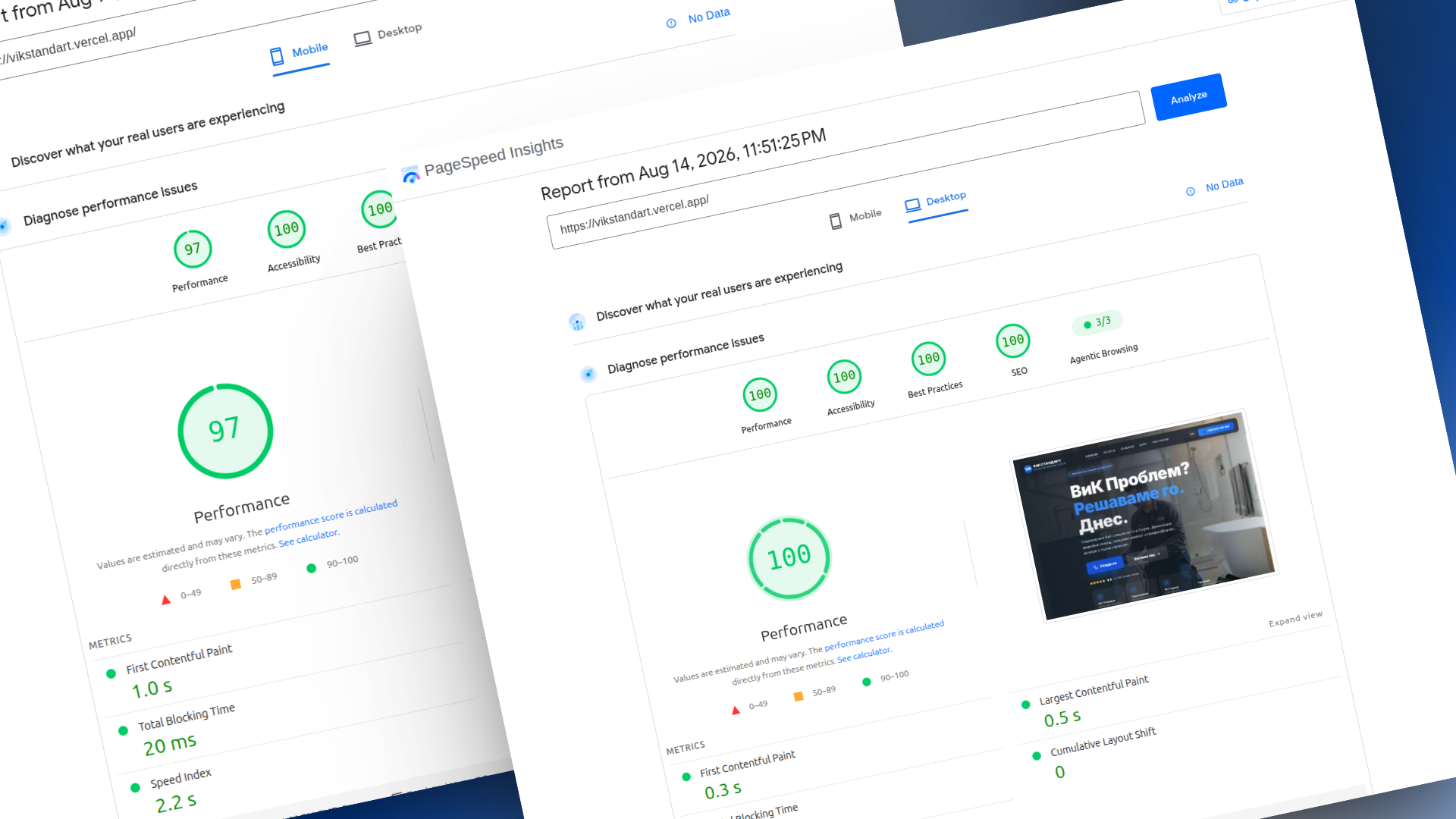Screen dimensions: 1456x819
Task: Switch to Mobile tab in the front report
Action: 855,218
